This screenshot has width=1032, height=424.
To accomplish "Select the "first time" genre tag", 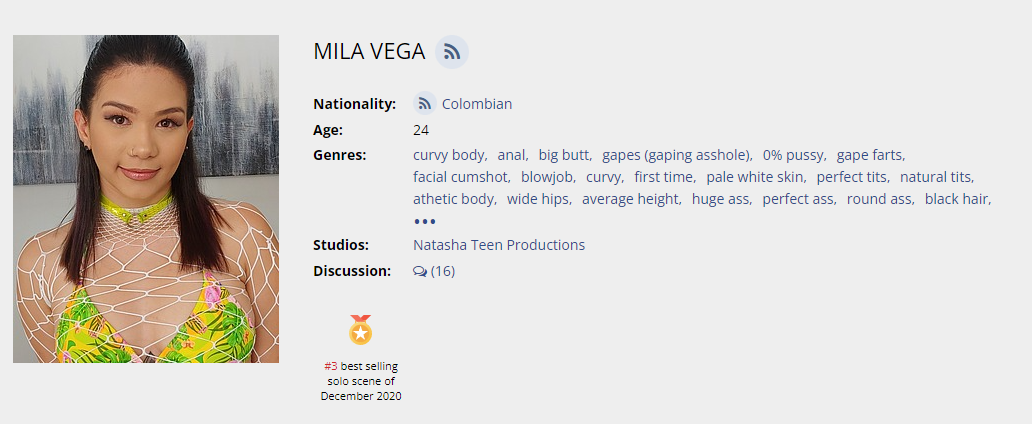I will click(x=663, y=177).
